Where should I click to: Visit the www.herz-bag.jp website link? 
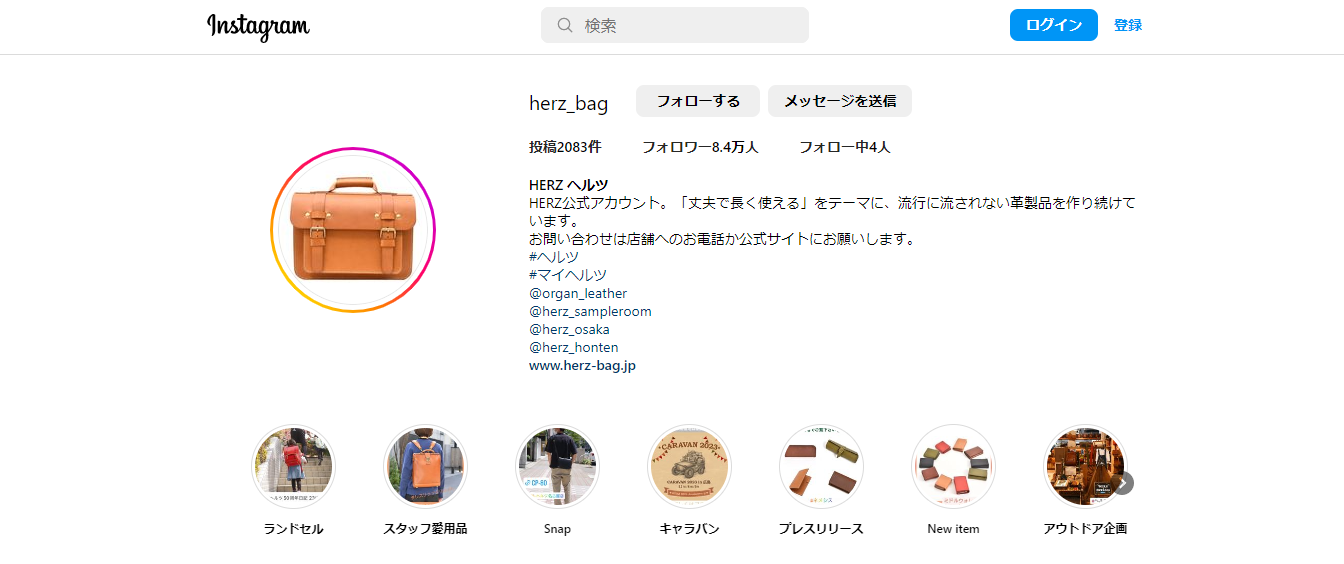(x=582, y=365)
